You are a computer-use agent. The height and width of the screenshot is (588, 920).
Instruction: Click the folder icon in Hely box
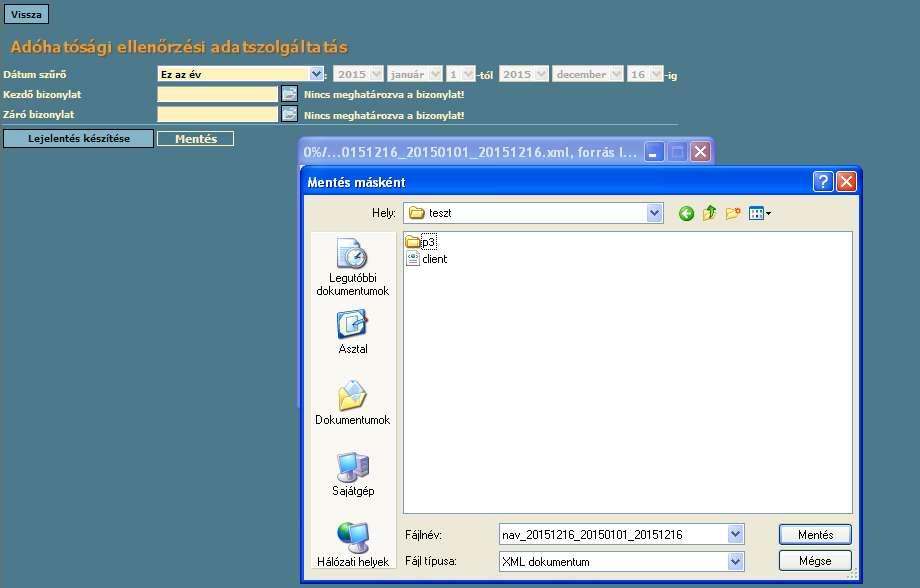(x=417, y=213)
